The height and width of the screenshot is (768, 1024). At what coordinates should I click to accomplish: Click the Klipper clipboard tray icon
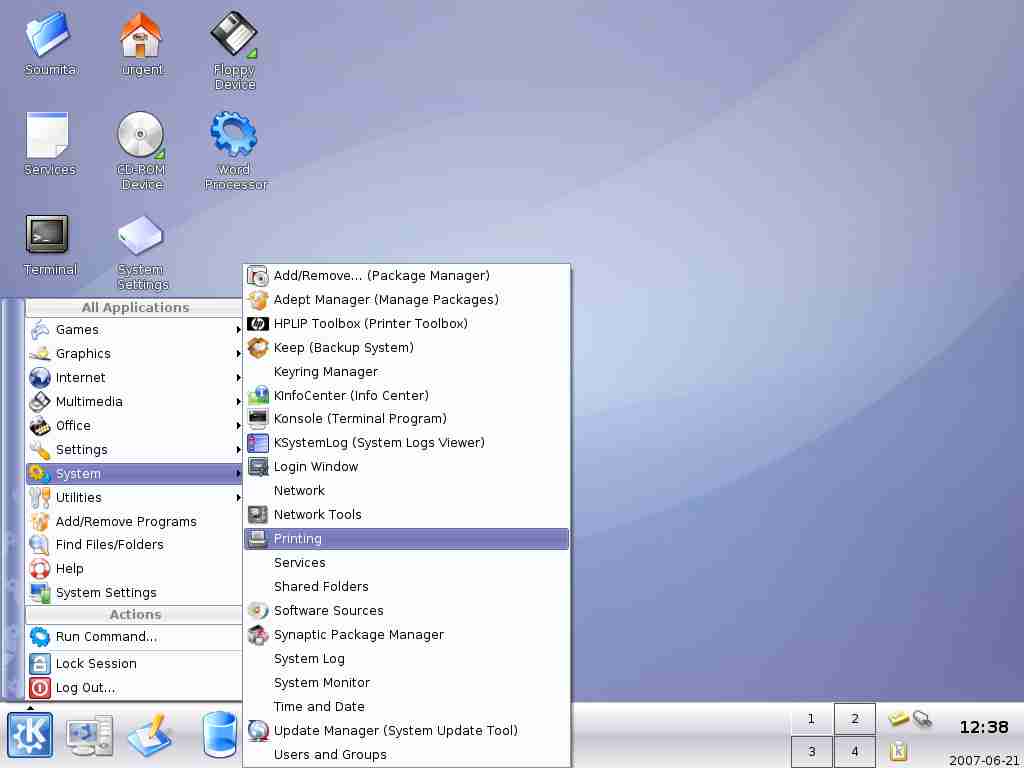click(899, 751)
